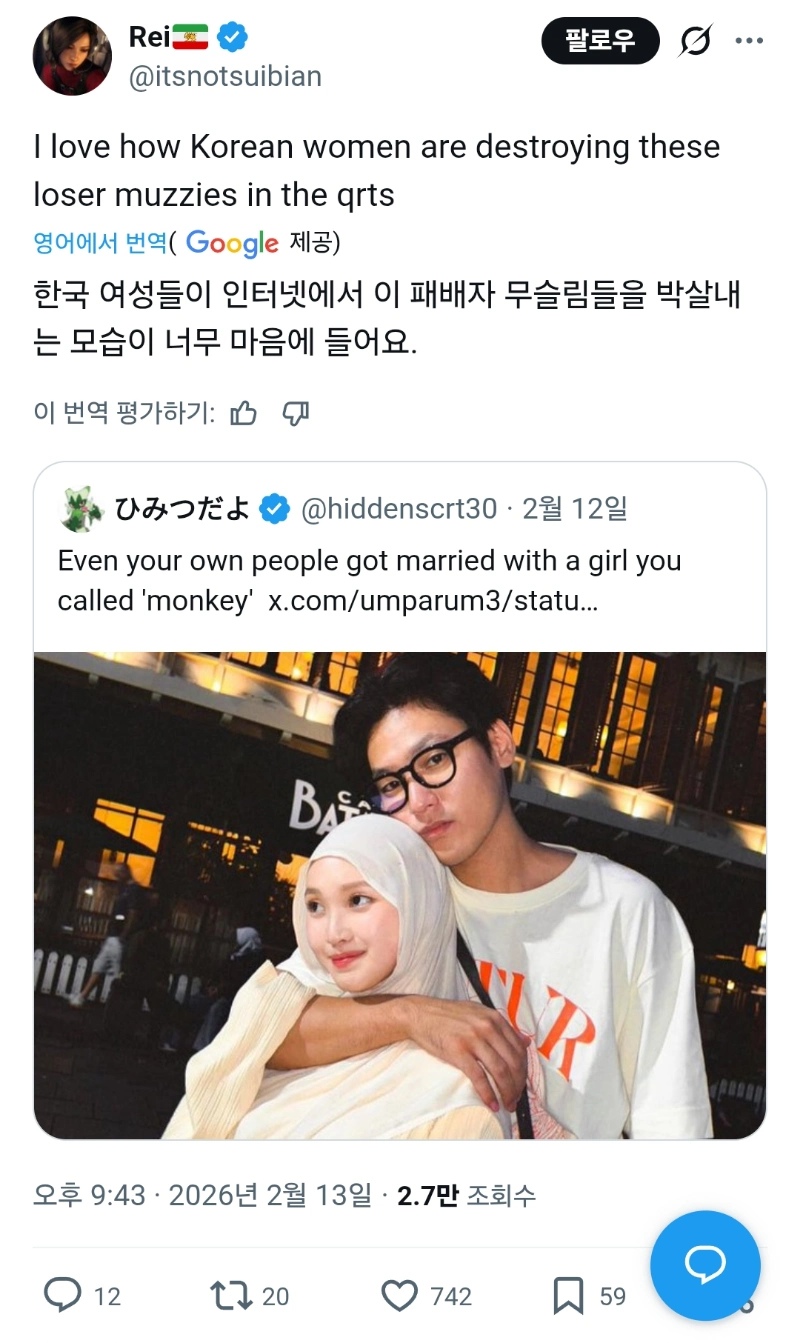Tap 영어에서 번역 translation link

(x=100, y=242)
